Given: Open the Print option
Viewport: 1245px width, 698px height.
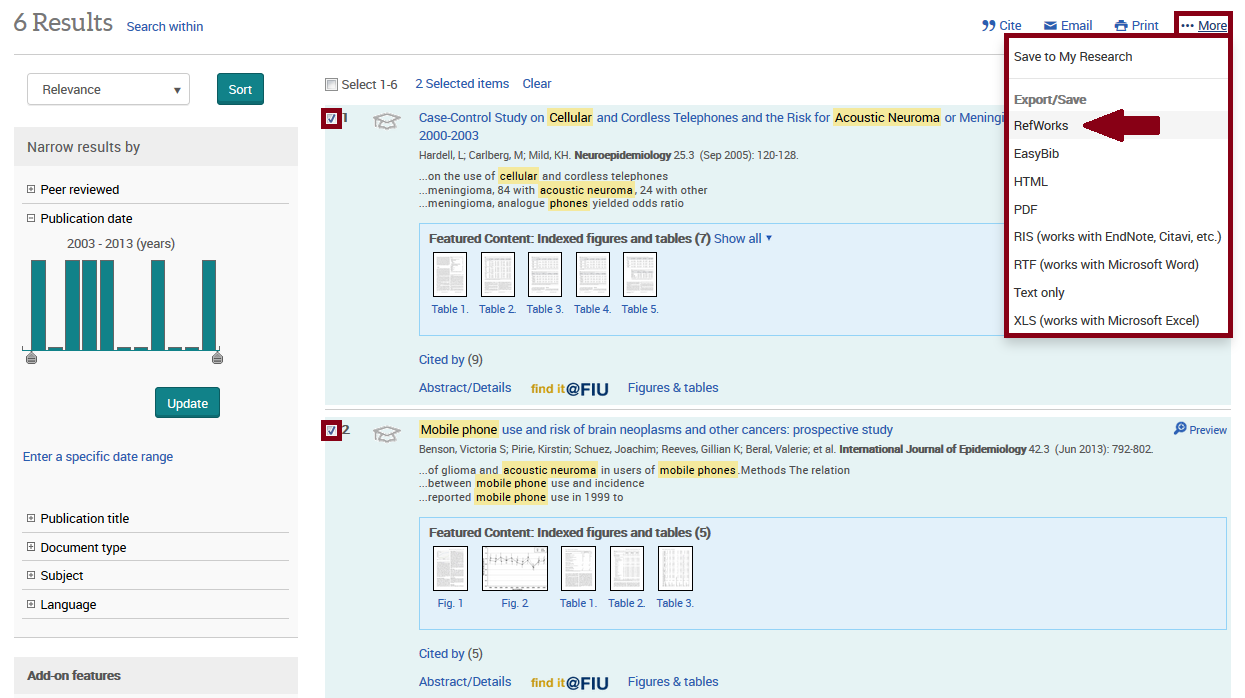Looking at the screenshot, I should [x=1136, y=25].
